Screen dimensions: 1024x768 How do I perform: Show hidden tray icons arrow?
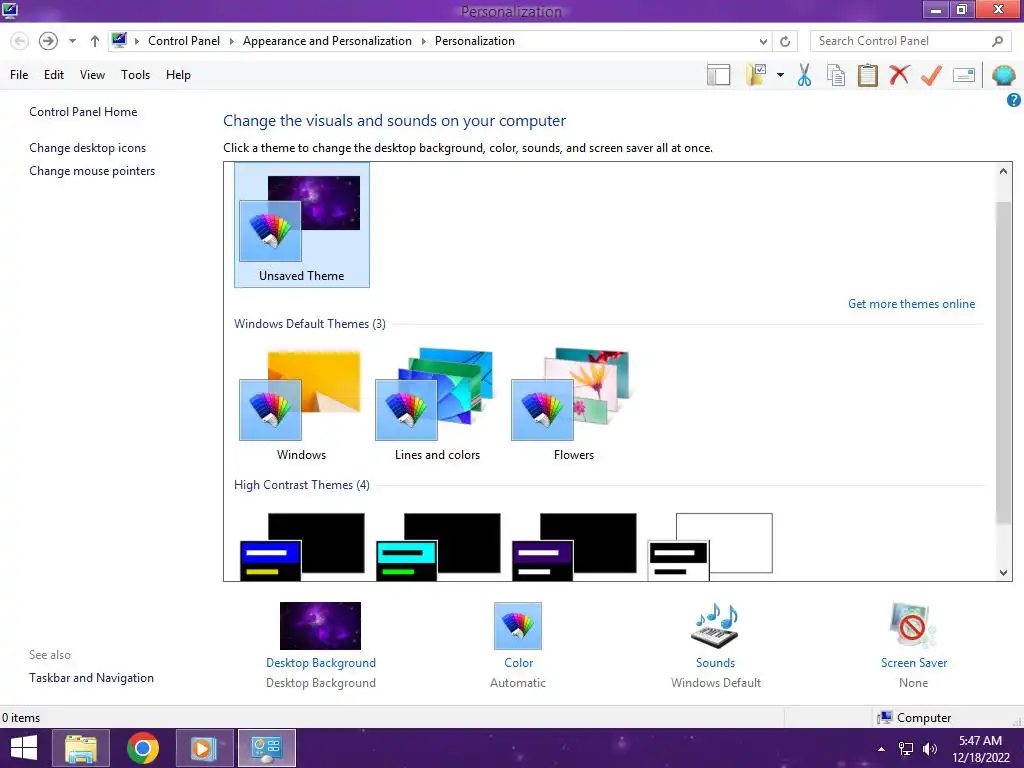pos(881,749)
